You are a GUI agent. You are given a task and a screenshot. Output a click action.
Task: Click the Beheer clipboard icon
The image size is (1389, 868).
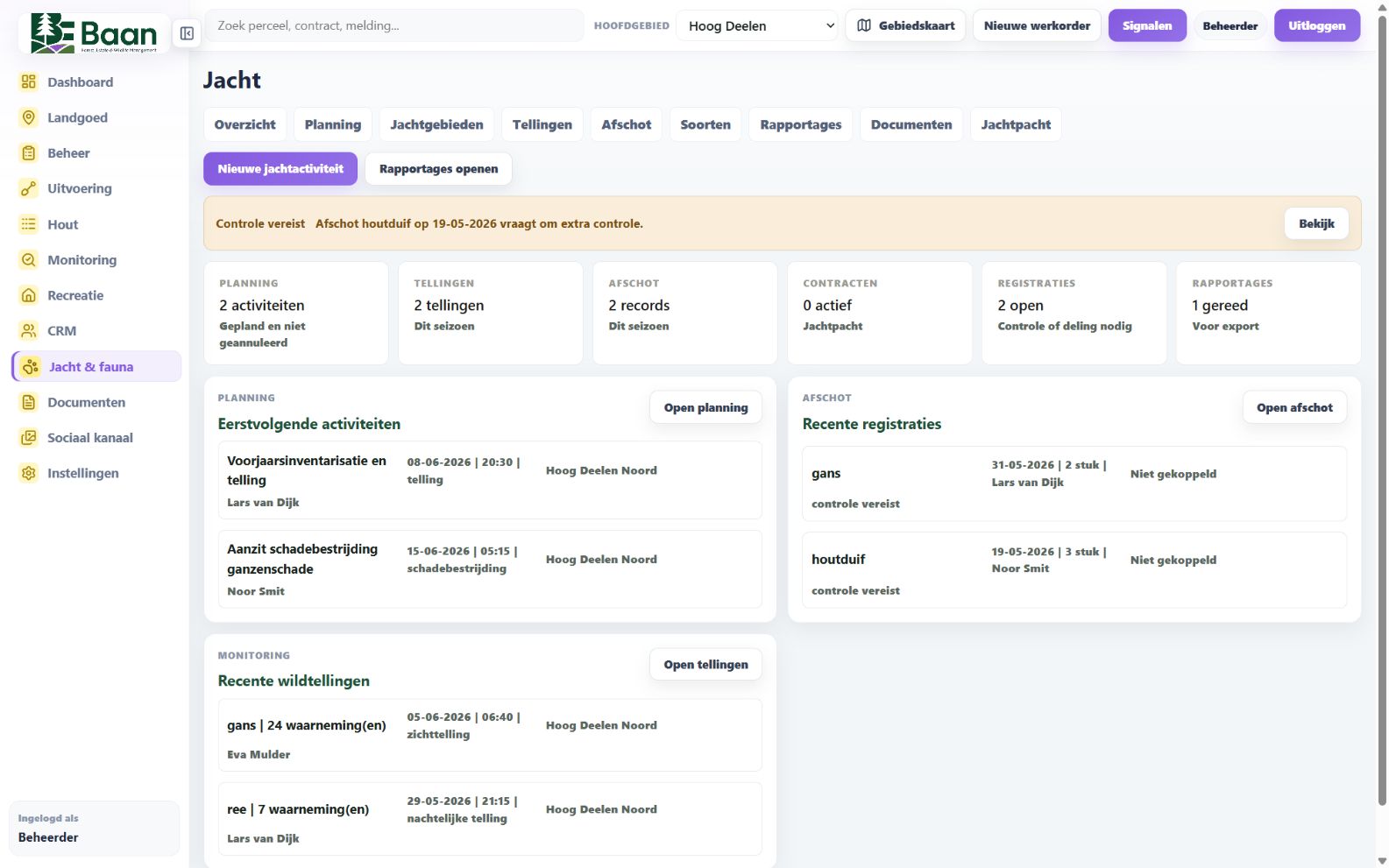[x=29, y=153]
